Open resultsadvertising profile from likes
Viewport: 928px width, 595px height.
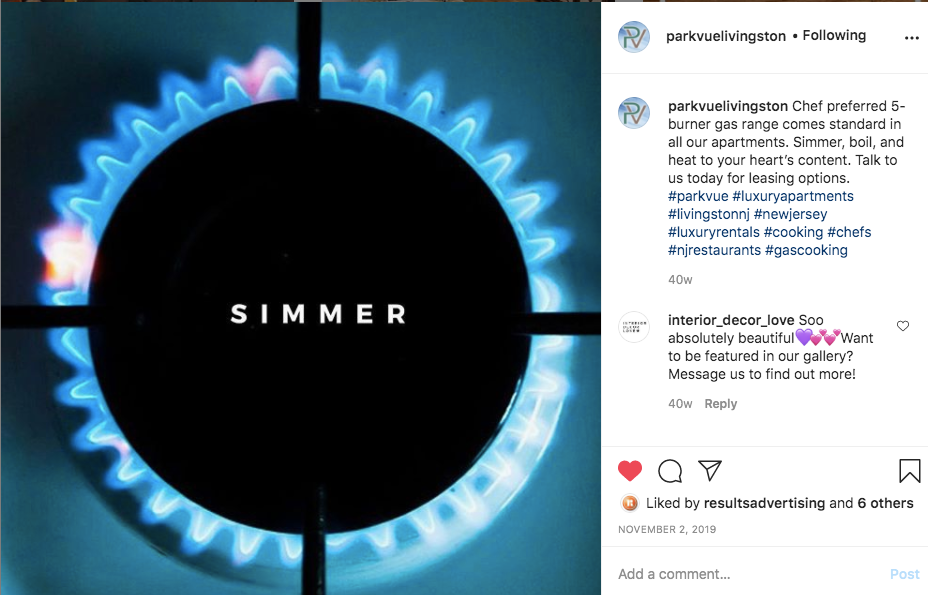[764, 503]
